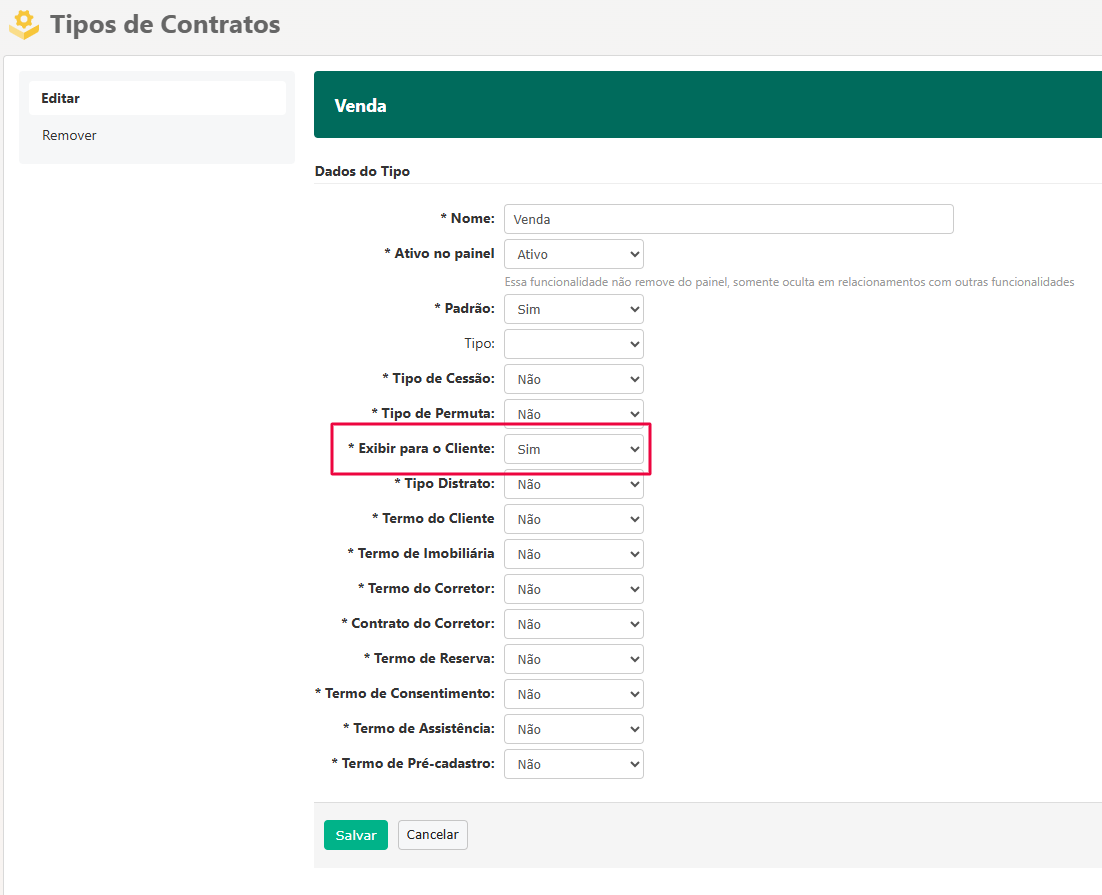Screen dimensions: 1102x895
Task: Open the Termo de Pré-cadastro dropdown
Action: (573, 764)
